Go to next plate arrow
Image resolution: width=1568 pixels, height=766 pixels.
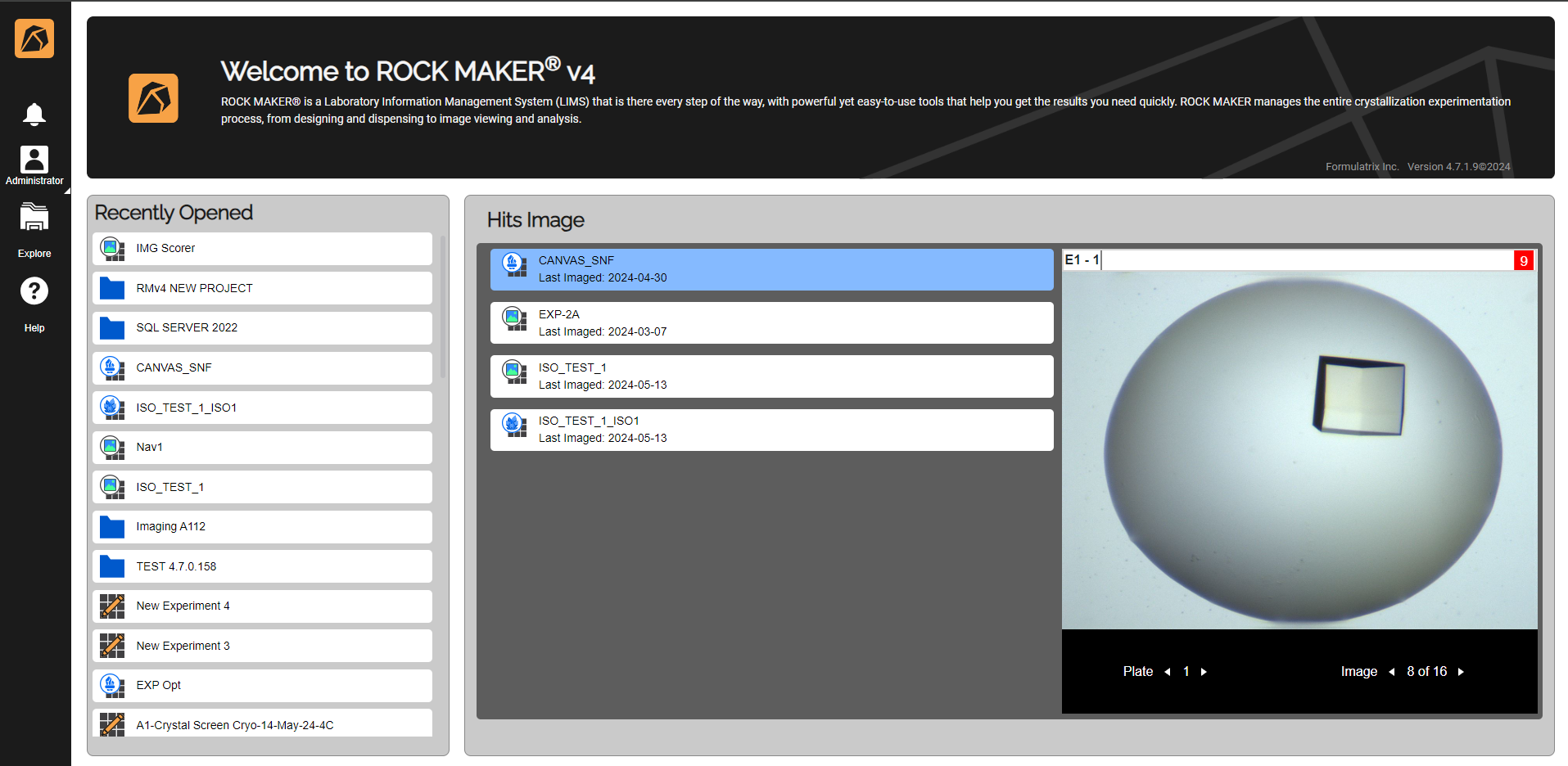click(x=1204, y=672)
